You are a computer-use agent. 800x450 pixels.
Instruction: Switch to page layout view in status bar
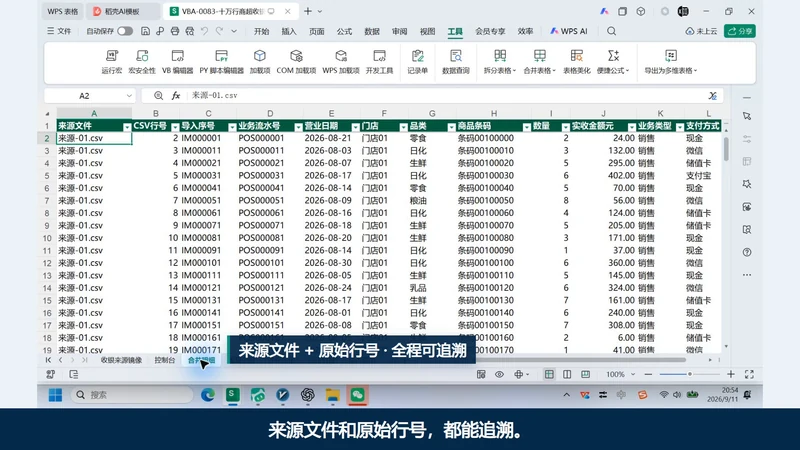tap(567, 374)
